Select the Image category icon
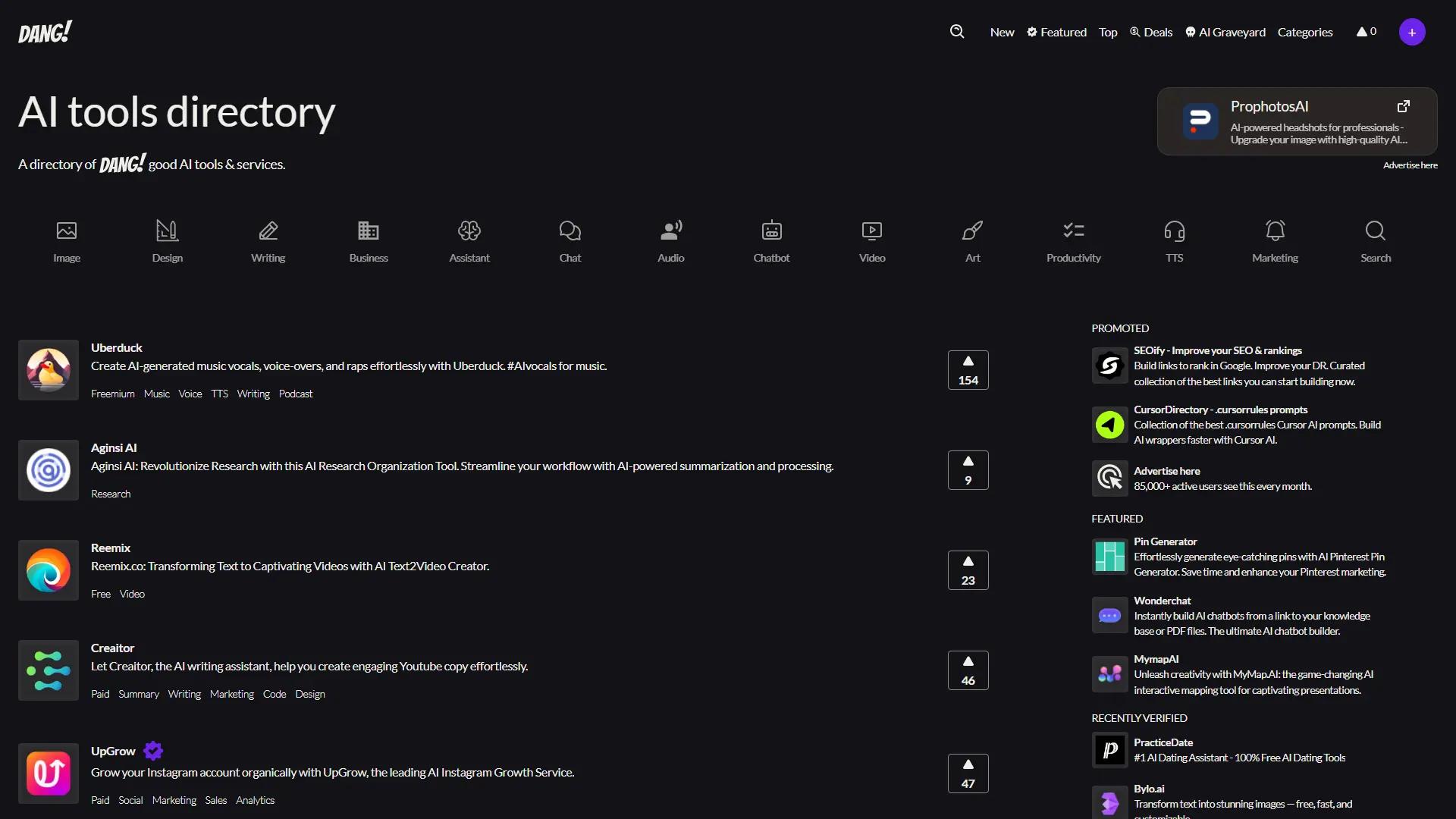 coord(67,231)
